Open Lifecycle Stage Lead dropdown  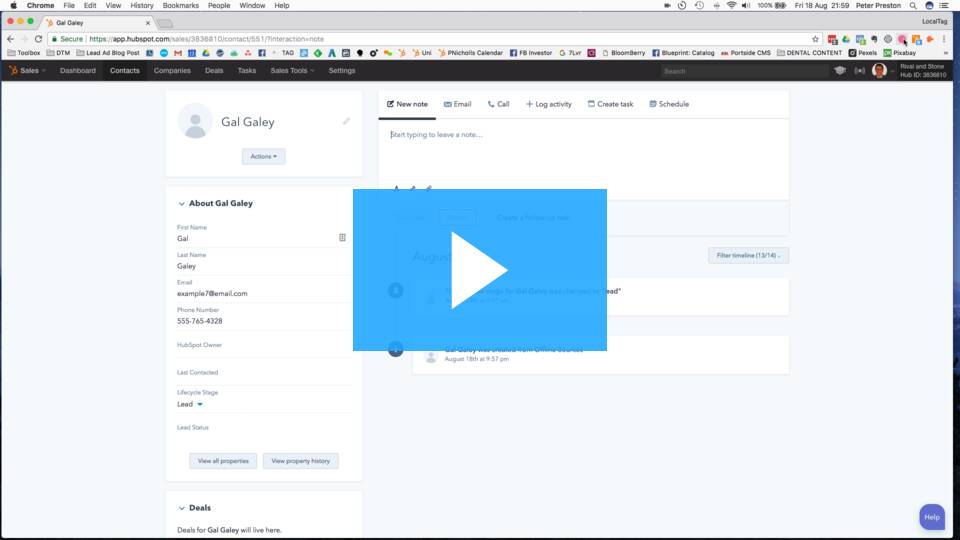pos(190,404)
